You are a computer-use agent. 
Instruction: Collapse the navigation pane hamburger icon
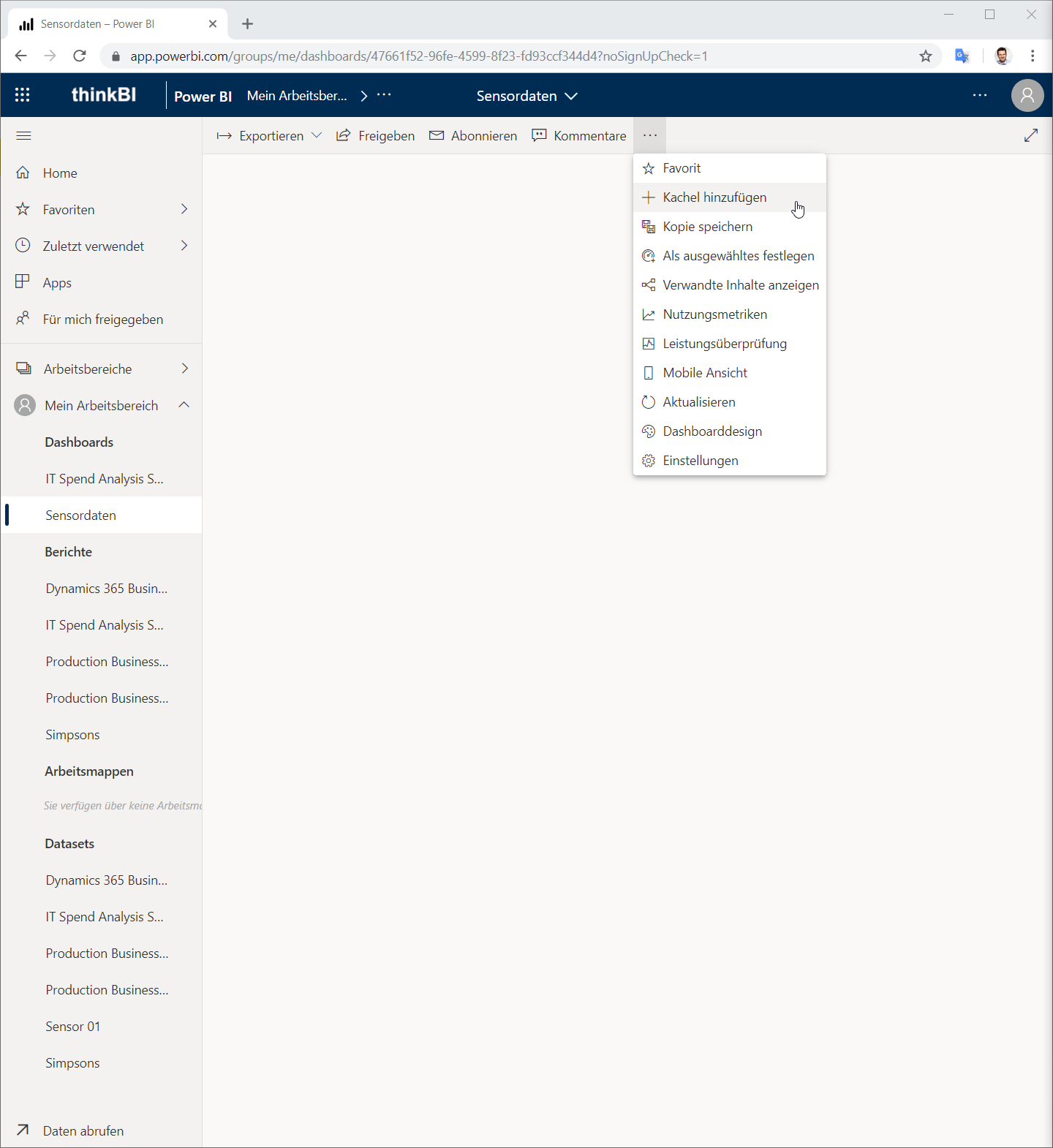23,135
